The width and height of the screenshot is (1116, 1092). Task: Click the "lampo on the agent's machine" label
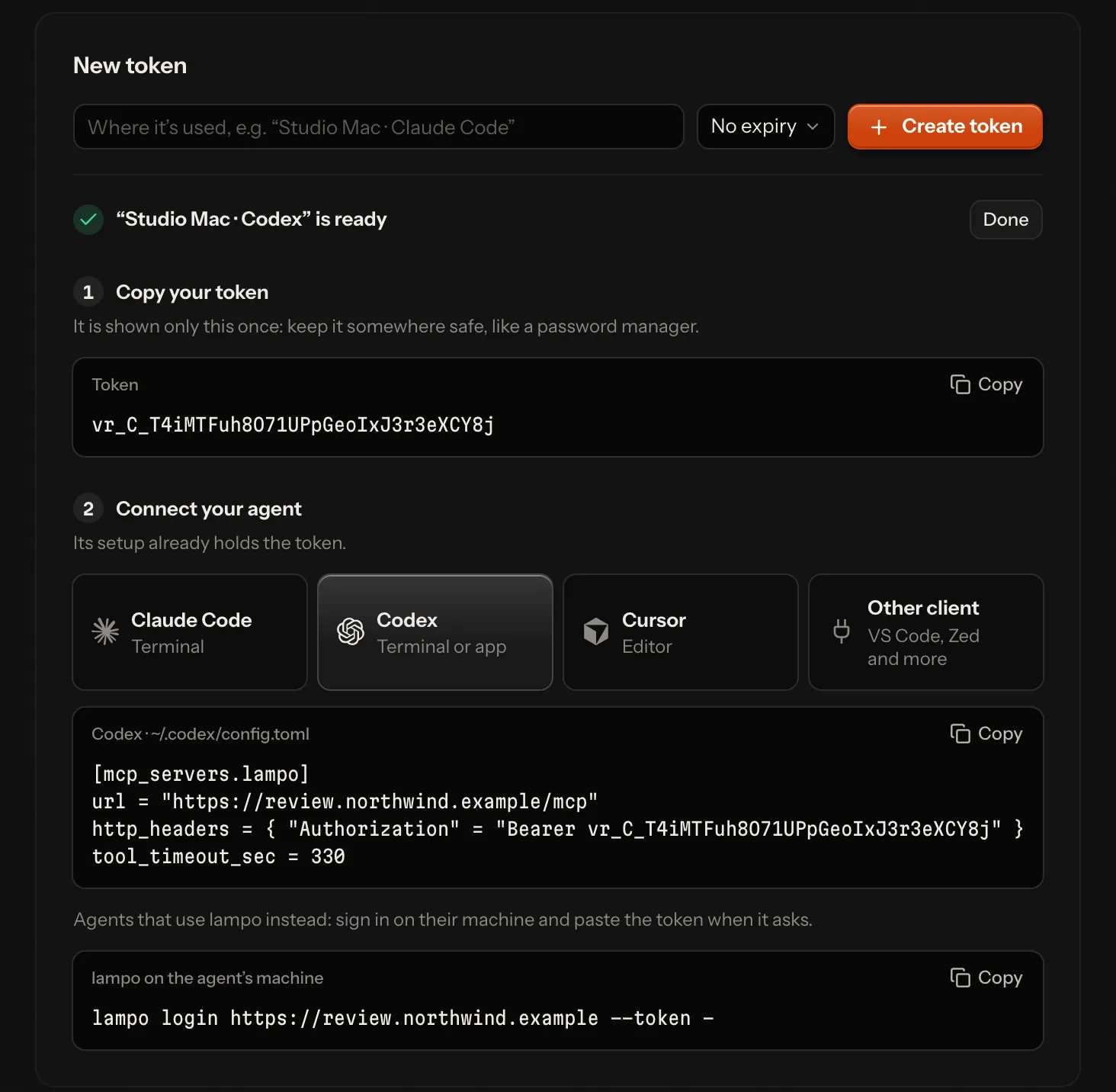207,978
